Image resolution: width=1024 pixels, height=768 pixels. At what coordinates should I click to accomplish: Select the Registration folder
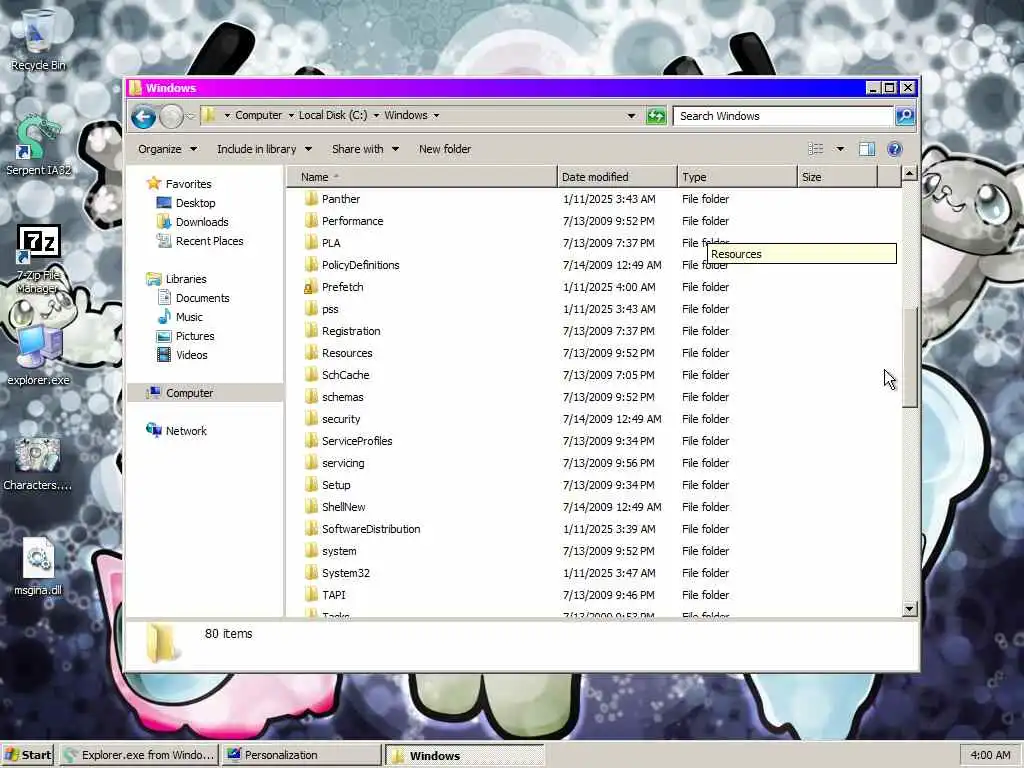[351, 331]
